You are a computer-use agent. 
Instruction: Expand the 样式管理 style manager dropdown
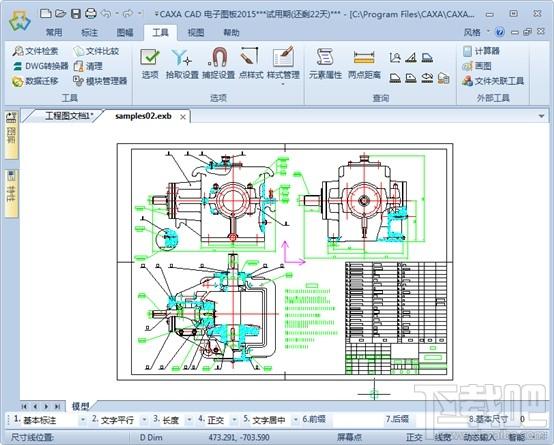tap(283, 84)
